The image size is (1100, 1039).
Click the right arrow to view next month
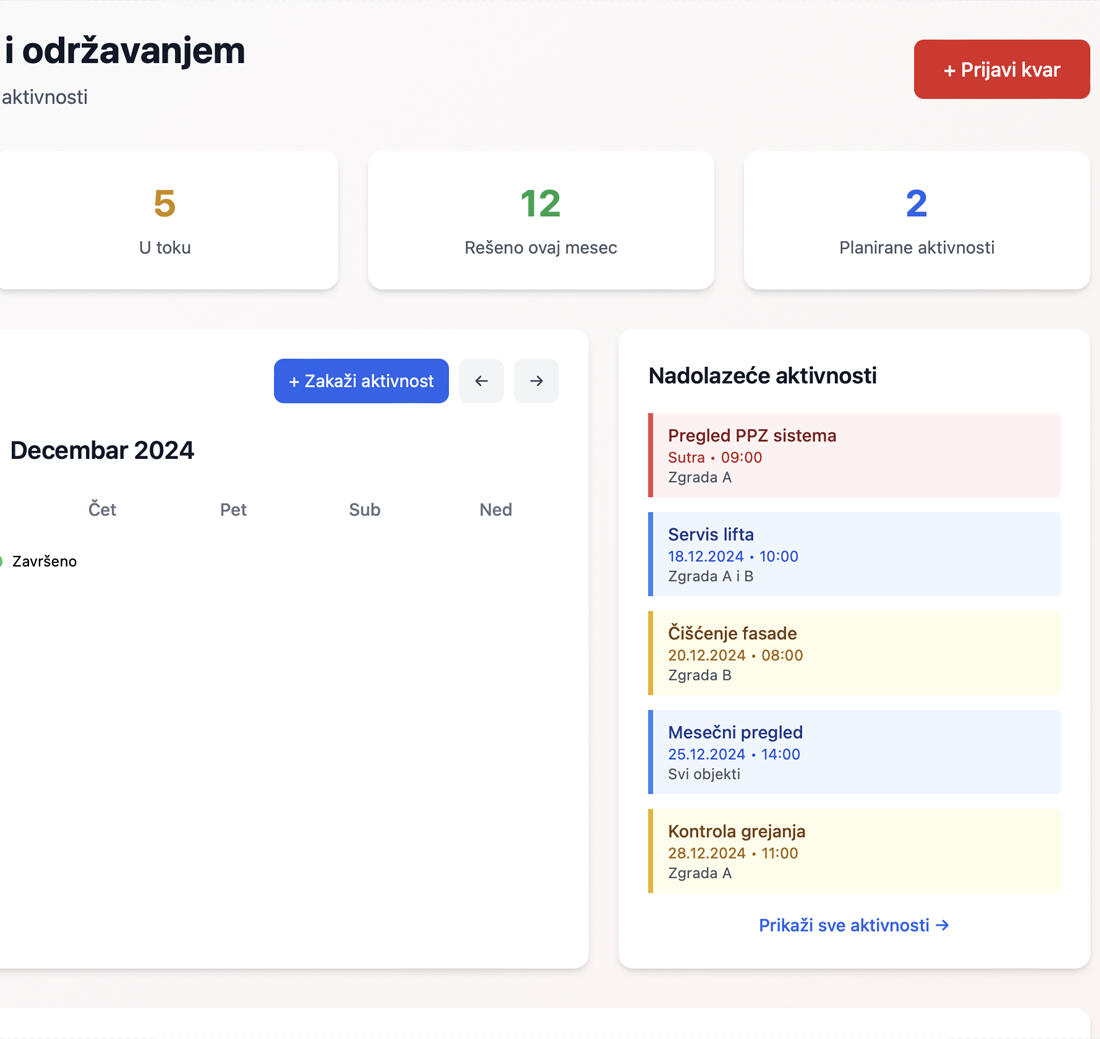536,381
